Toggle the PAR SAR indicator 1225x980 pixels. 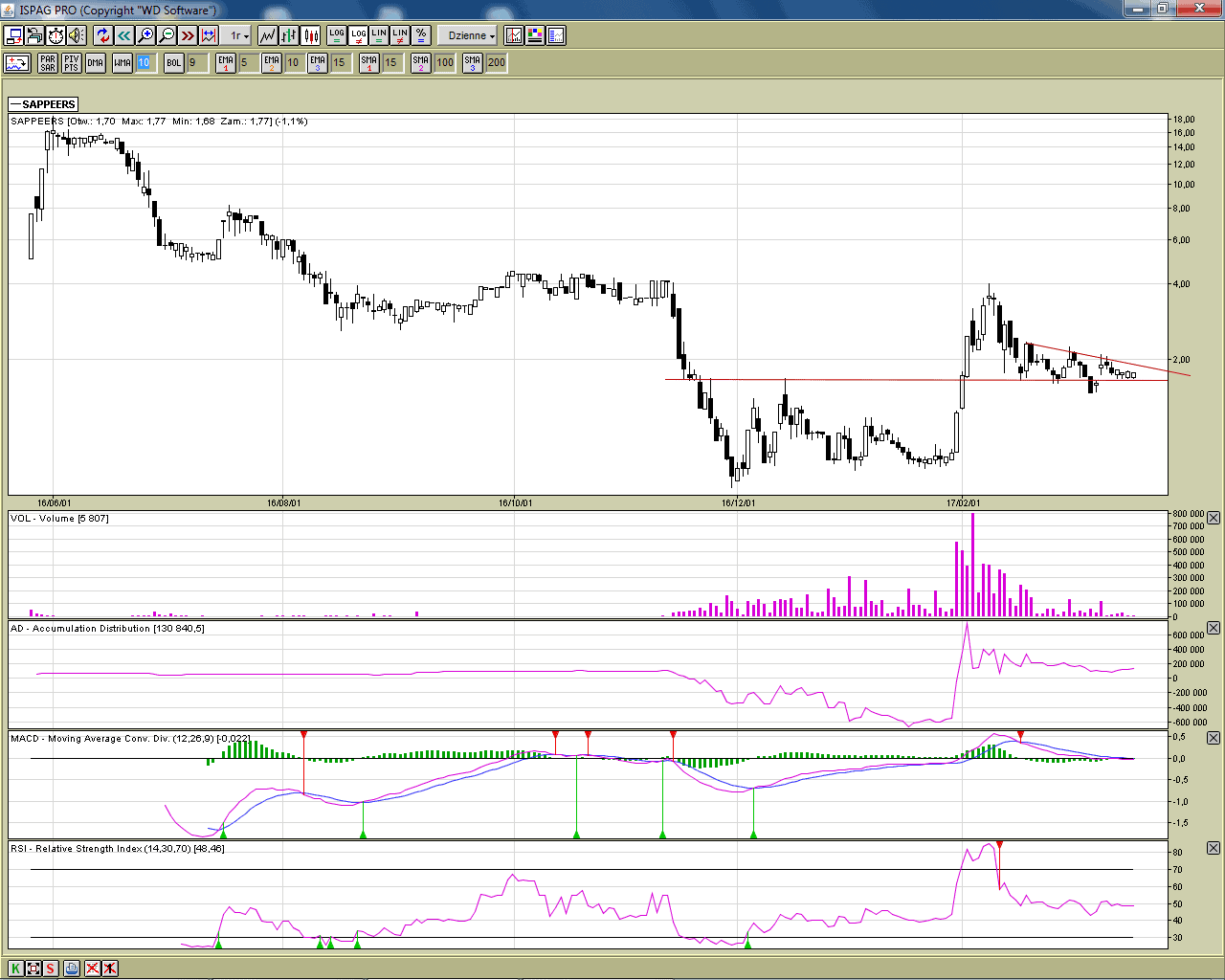coord(48,63)
